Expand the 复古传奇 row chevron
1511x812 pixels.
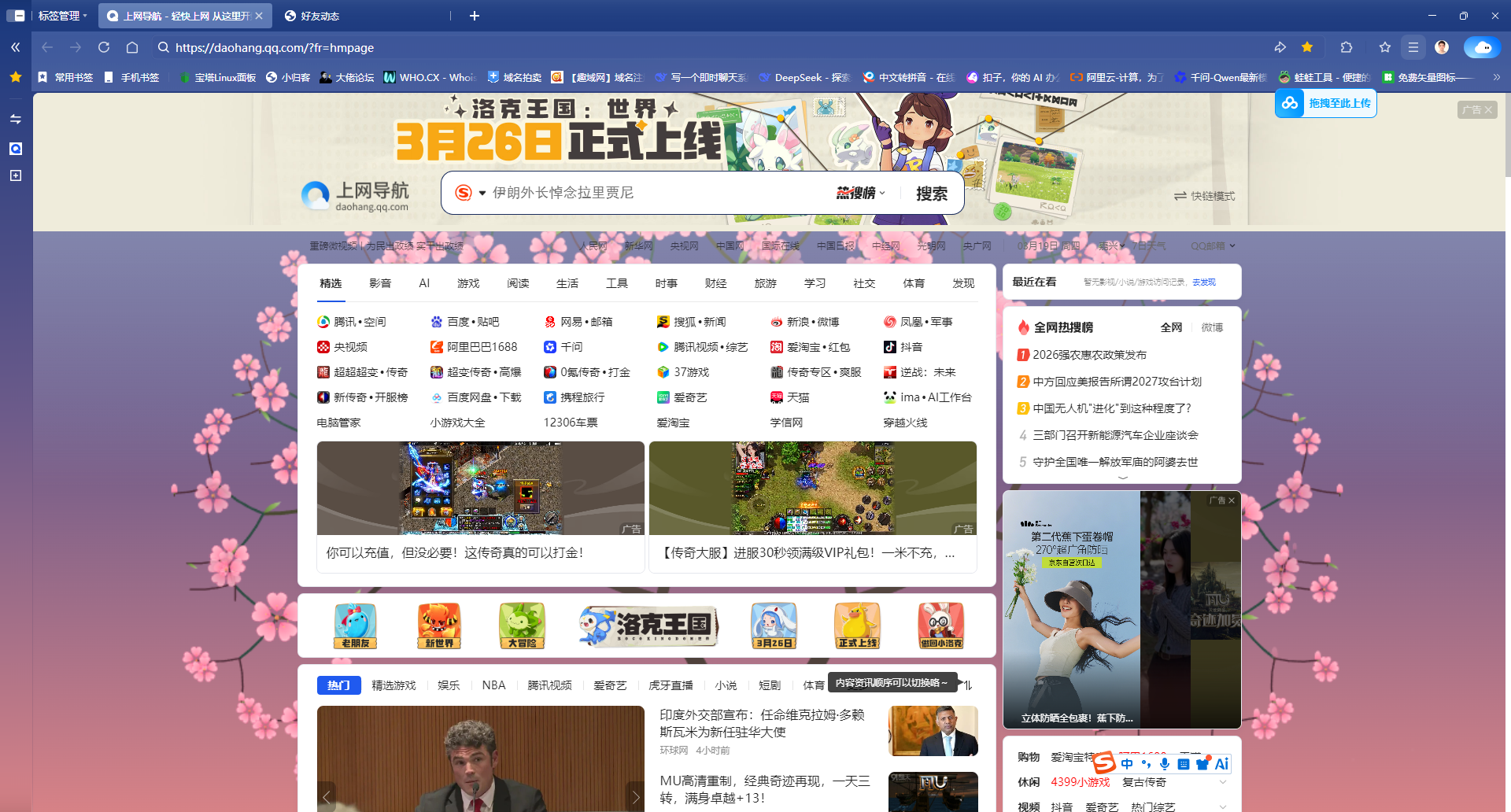[x=1224, y=782]
